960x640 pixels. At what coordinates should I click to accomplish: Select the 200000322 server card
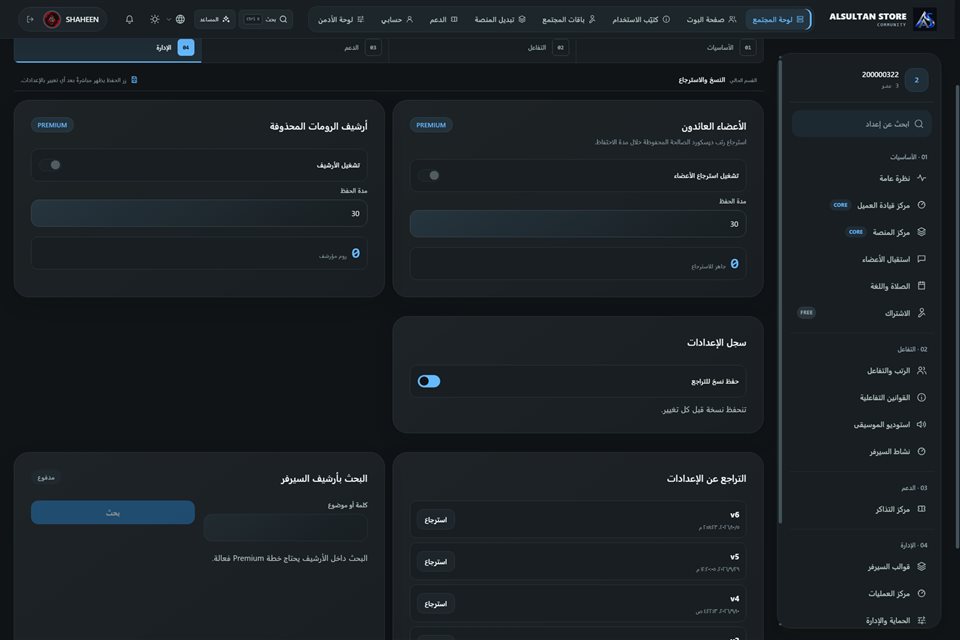(x=859, y=80)
